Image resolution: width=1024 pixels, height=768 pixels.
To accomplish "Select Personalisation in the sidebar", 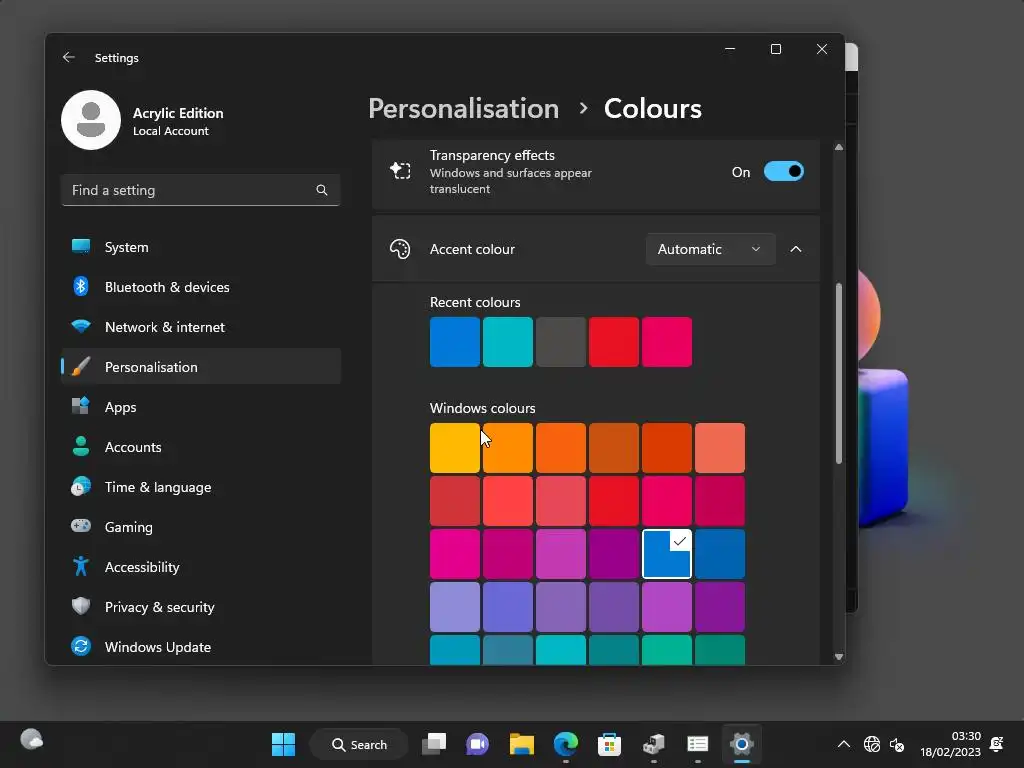I will tap(201, 366).
